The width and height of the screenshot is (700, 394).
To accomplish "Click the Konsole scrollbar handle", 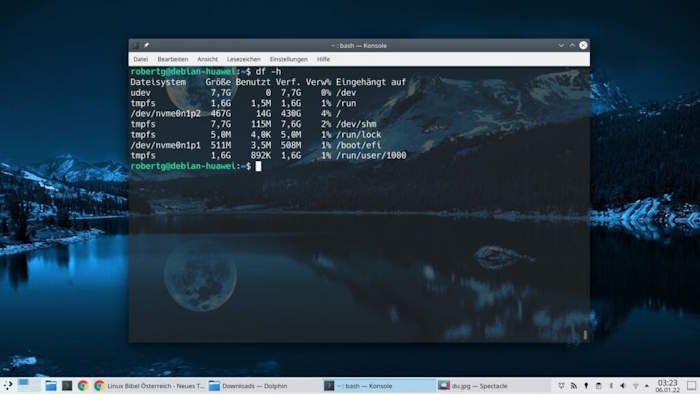I will [x=585, y=335].
